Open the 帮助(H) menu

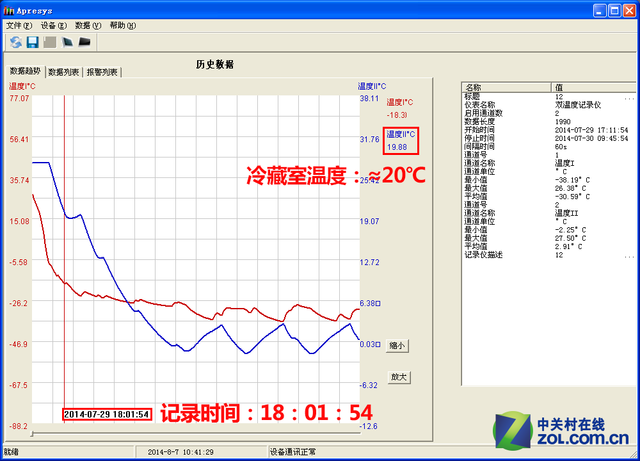122,25
